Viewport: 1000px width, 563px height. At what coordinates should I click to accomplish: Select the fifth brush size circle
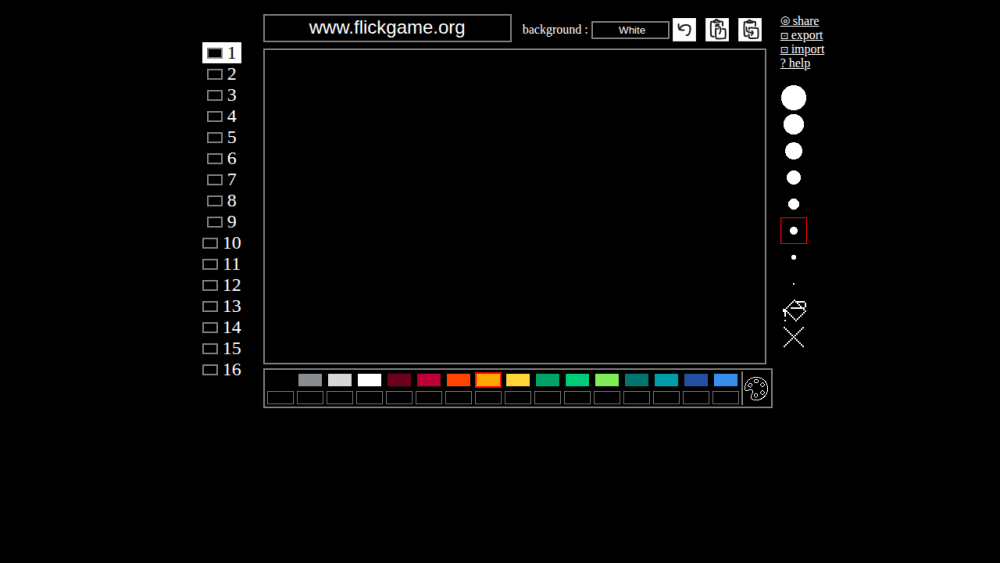point(793,204)
